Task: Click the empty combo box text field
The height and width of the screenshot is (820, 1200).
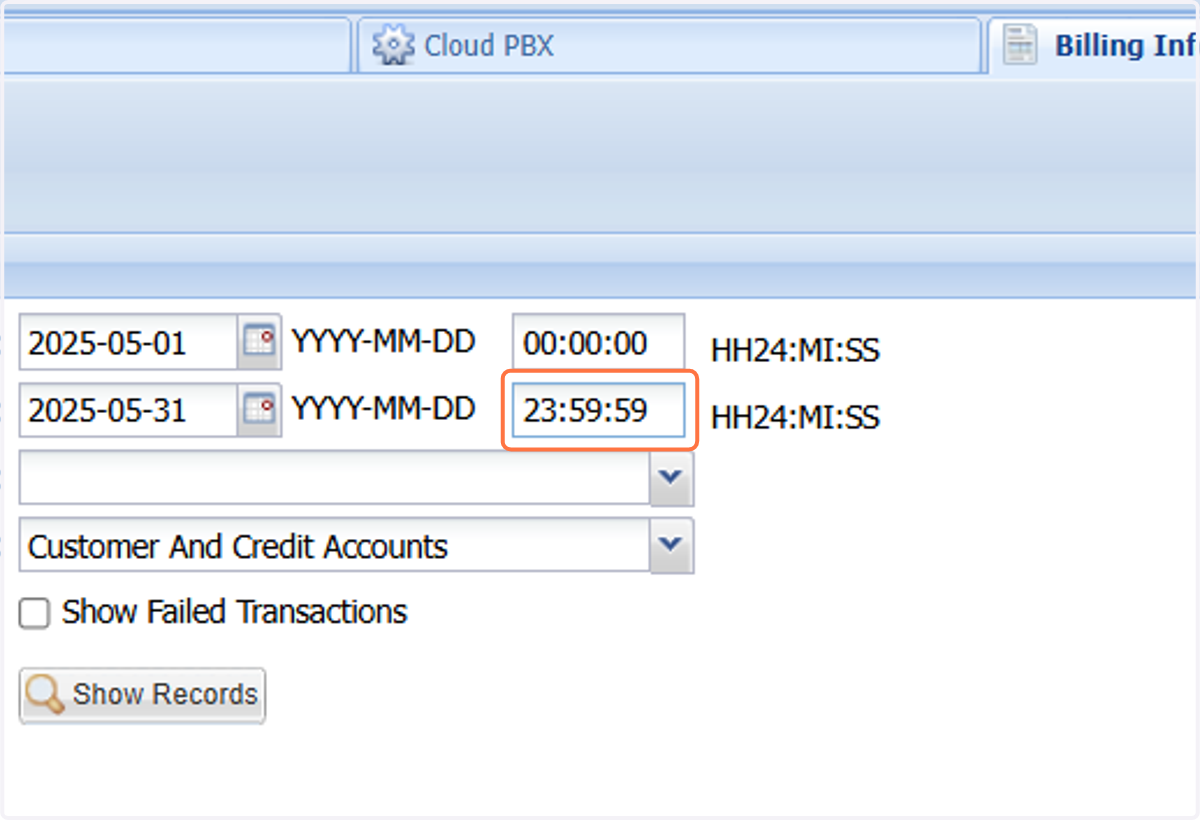Action: (335, 478)
